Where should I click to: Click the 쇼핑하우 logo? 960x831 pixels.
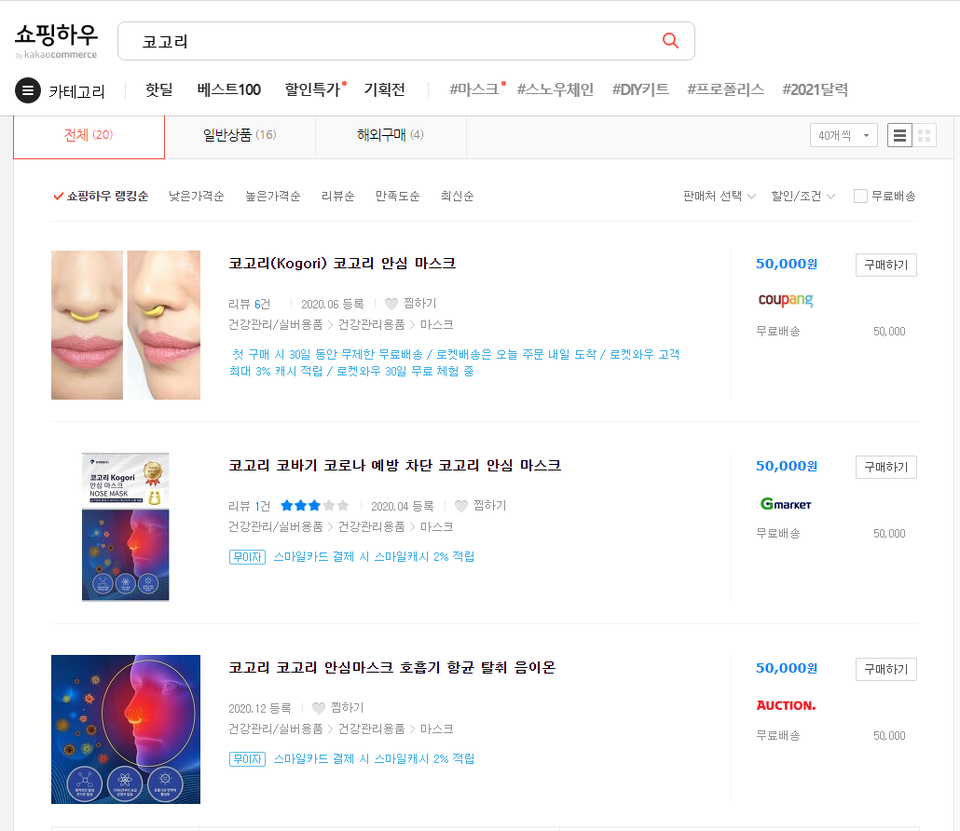(56, 40)
